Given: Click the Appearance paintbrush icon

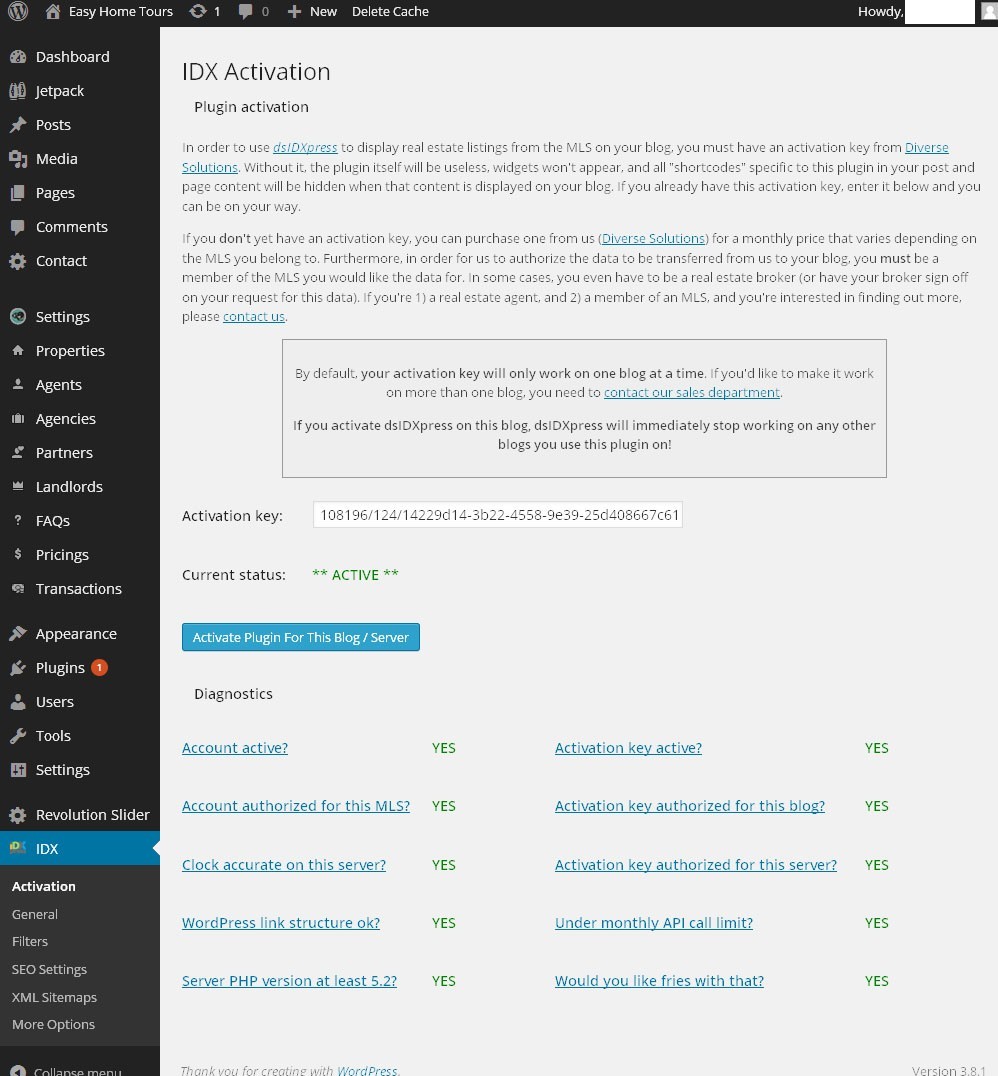Looking at the screenshot, I should [x=18, y=634].
